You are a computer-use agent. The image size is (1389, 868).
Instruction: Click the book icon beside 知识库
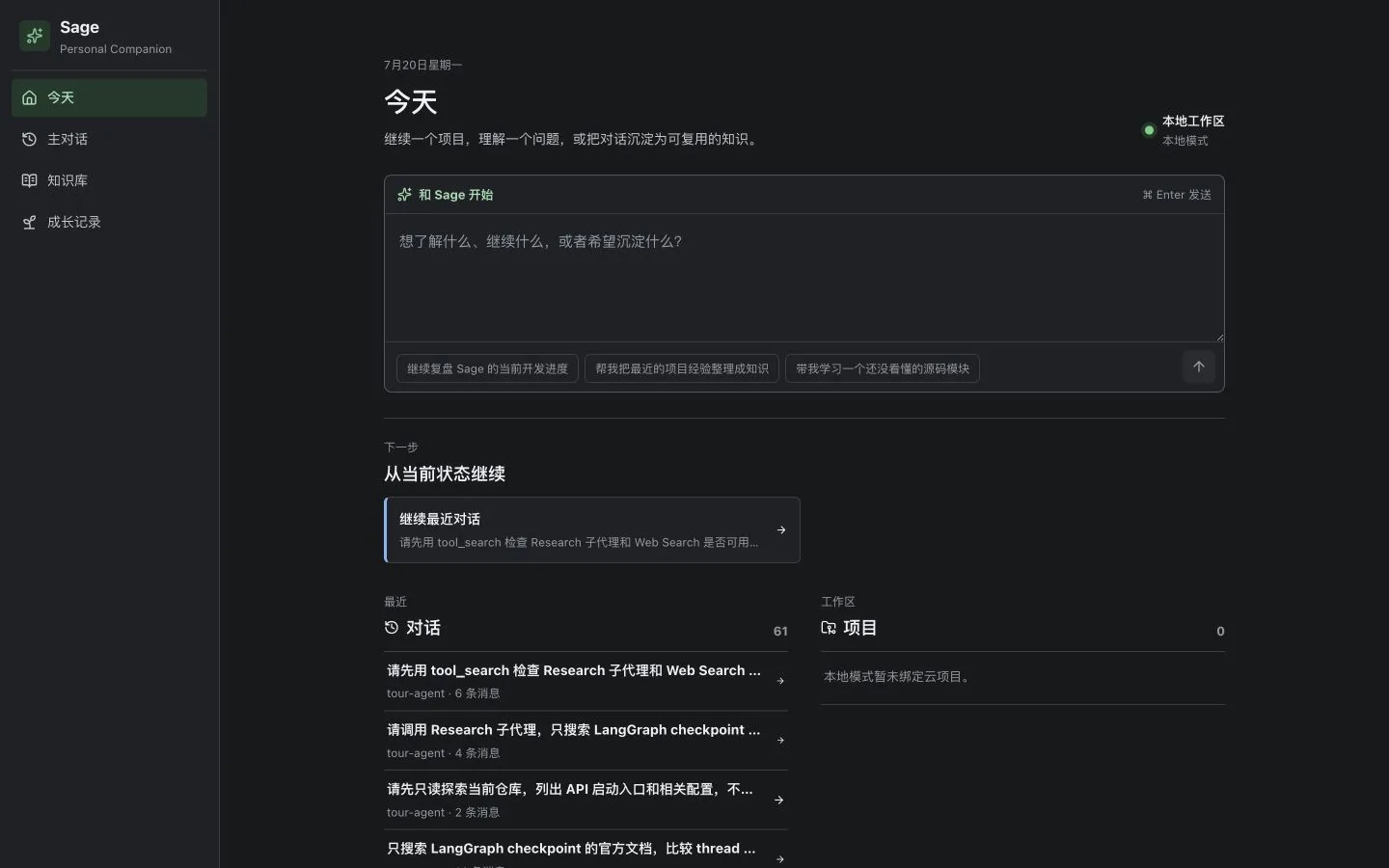click(30, 180)
